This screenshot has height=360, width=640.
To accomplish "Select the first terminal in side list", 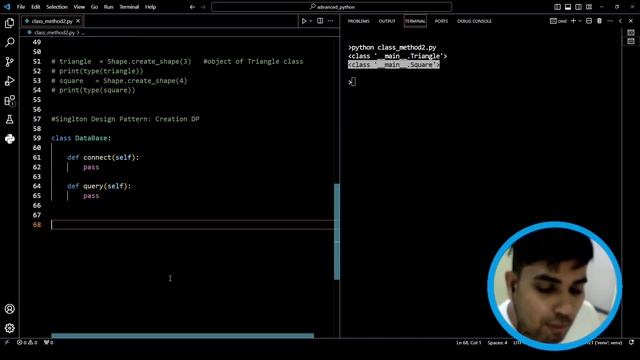I will (631, 33).
